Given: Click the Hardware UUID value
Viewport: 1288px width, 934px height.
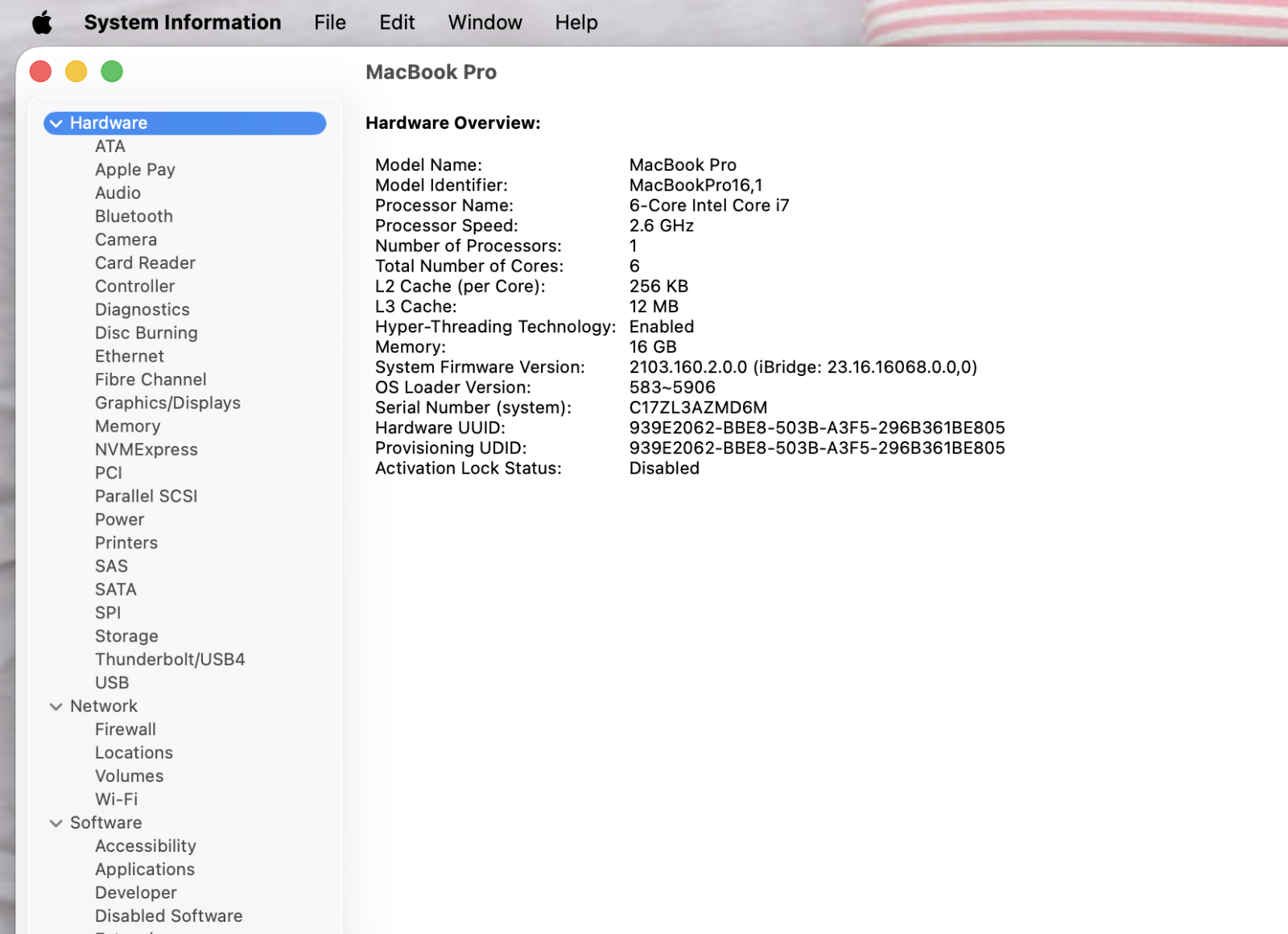Looking at the screenshot, I should [x=817, y=428].
